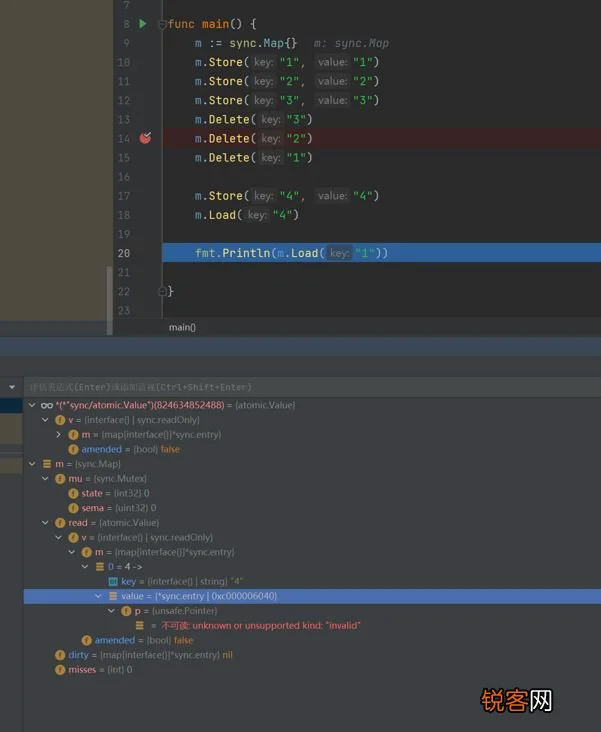Click field icon of p unsafe.Pointer
The image size is (601, 732).
coord(126,611)
